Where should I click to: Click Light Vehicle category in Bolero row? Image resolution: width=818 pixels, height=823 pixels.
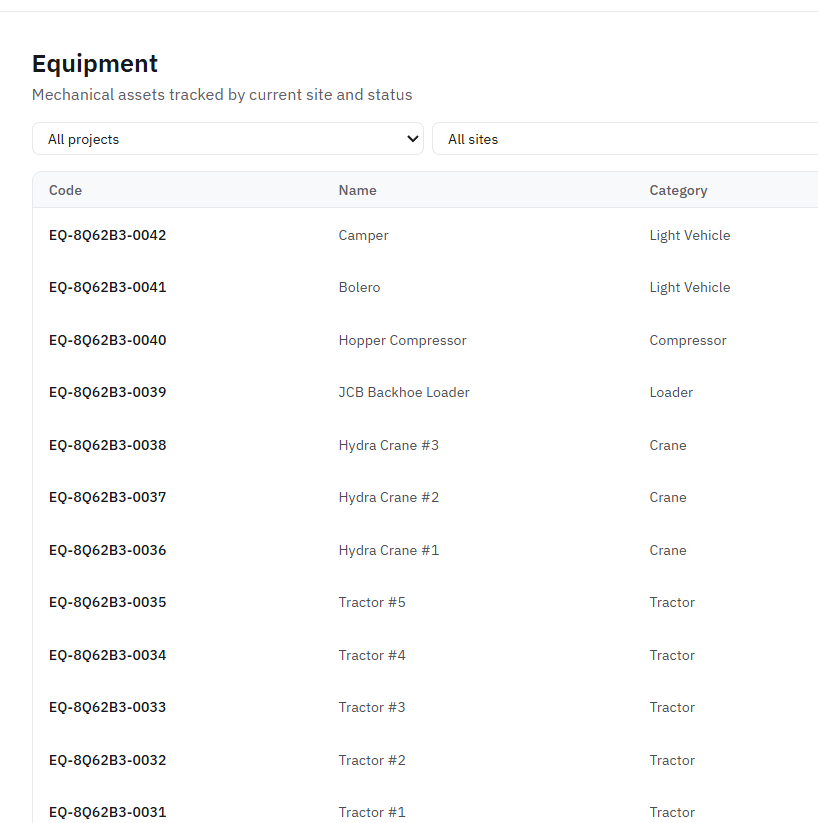[689, 288]
